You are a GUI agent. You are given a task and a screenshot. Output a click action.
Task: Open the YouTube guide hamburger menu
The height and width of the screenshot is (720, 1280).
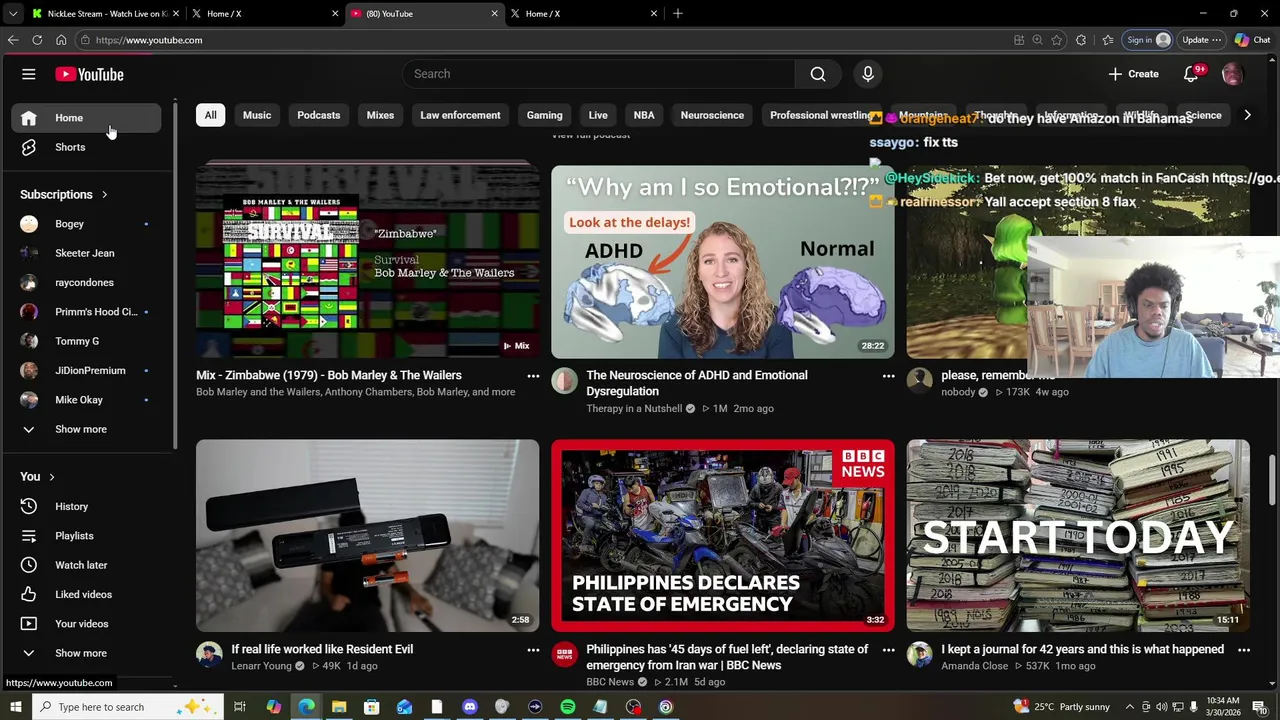click(29, 74)
